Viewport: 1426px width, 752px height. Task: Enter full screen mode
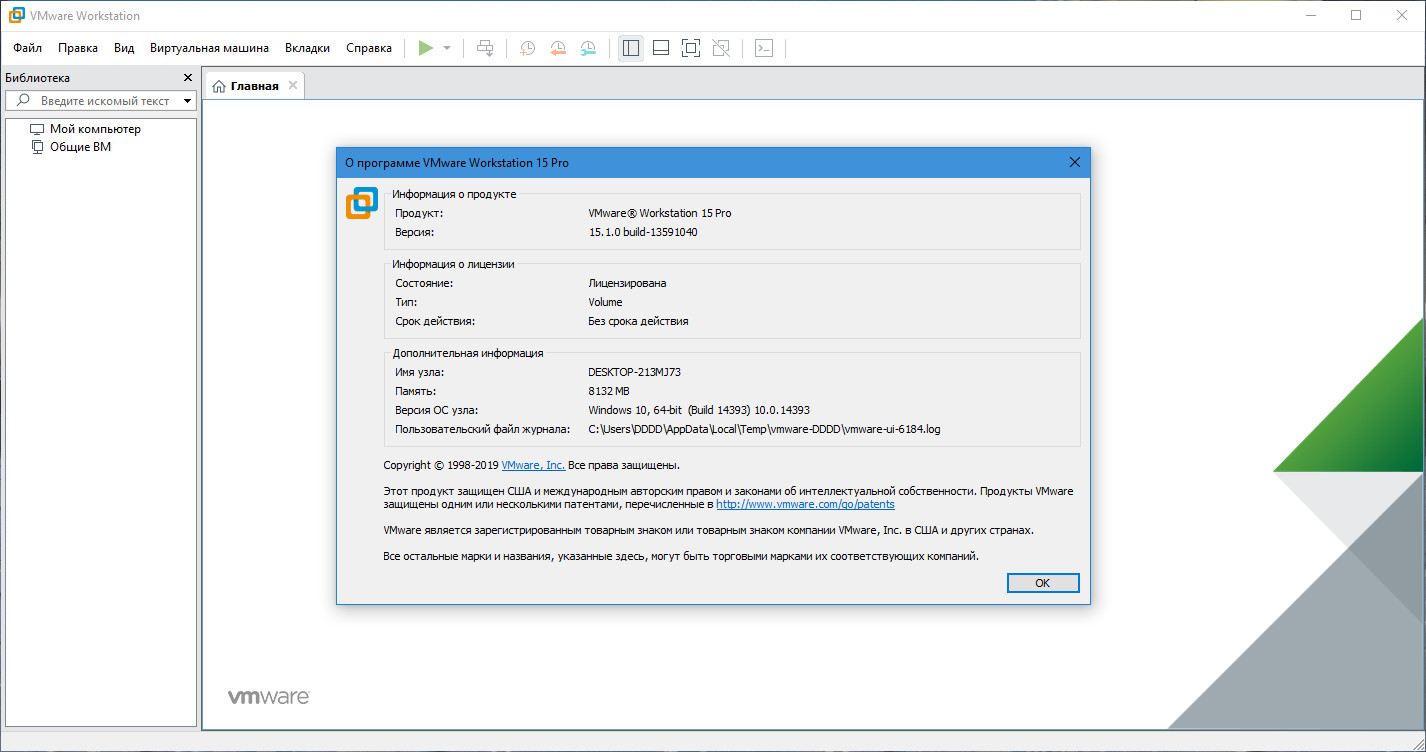click(x=690, y=47)
